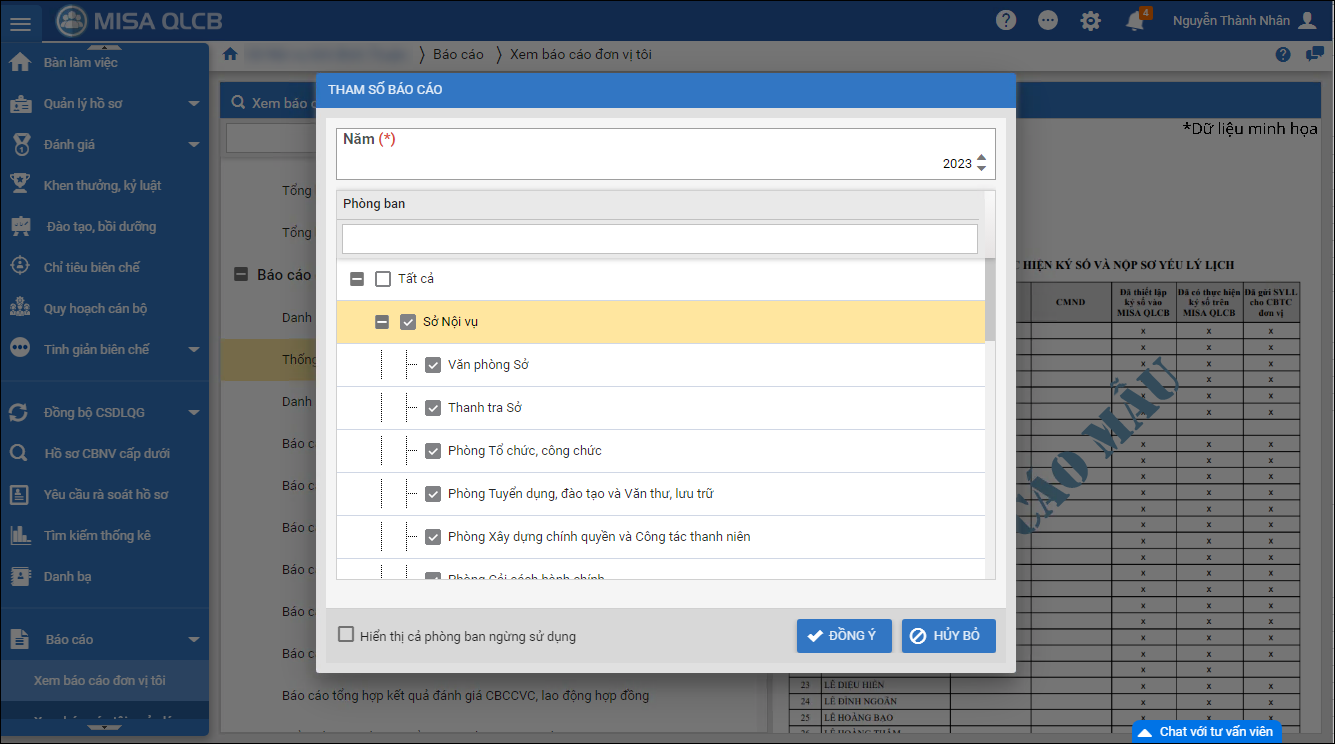The width and height of the screenshot is (1335, 744).
Task: Open the settings gear icon
Action: coord(1090,21)
